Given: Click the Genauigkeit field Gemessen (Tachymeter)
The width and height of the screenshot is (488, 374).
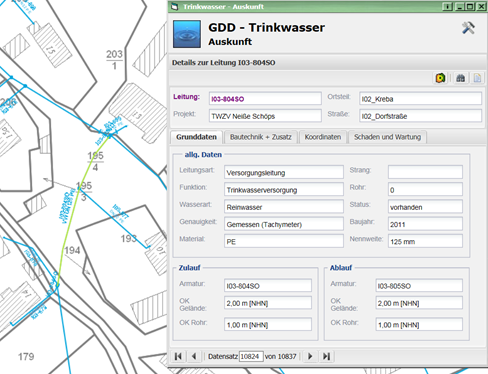Looking at the screenshot, I should pos(284,224).
